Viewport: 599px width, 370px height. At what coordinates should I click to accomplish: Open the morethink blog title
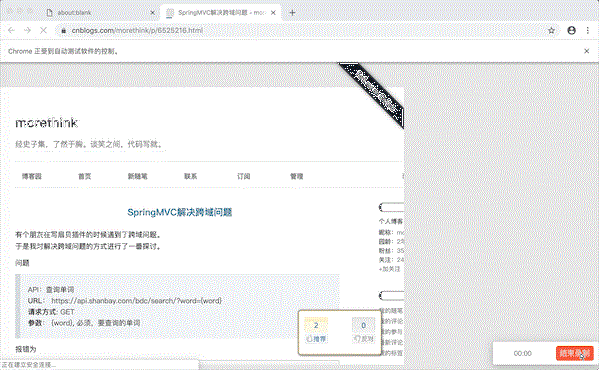tap(46, 123)
